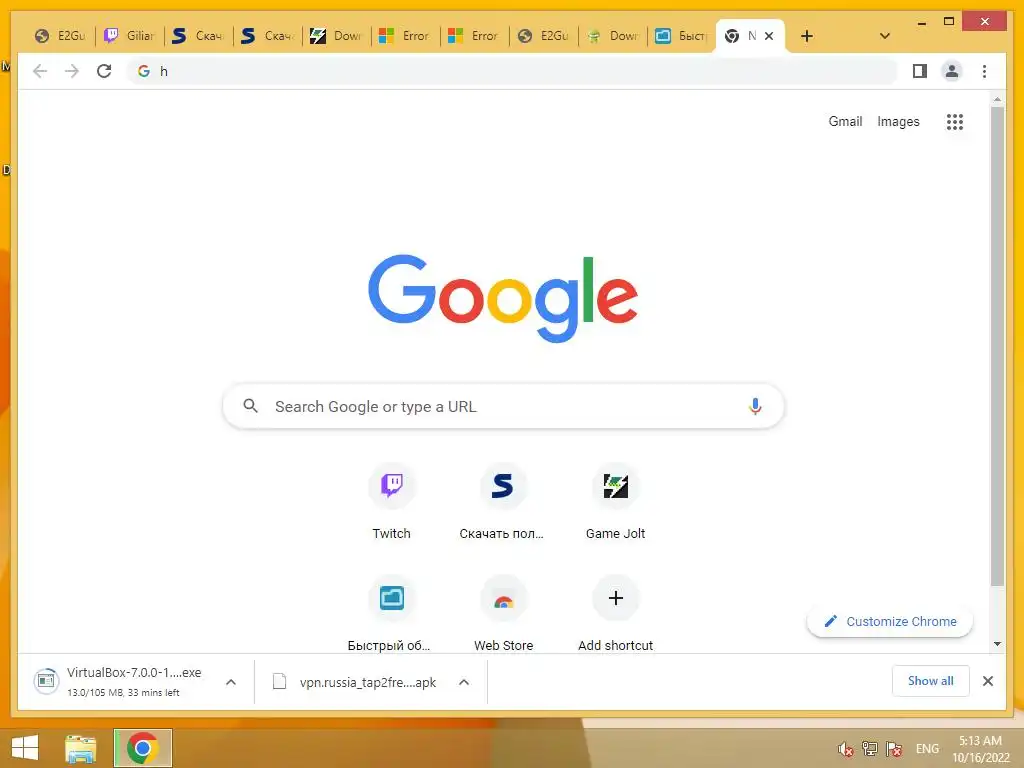This screenshot has height=768, width=1024.
Task: Click Show all downloads
Action: click(931, 681)
